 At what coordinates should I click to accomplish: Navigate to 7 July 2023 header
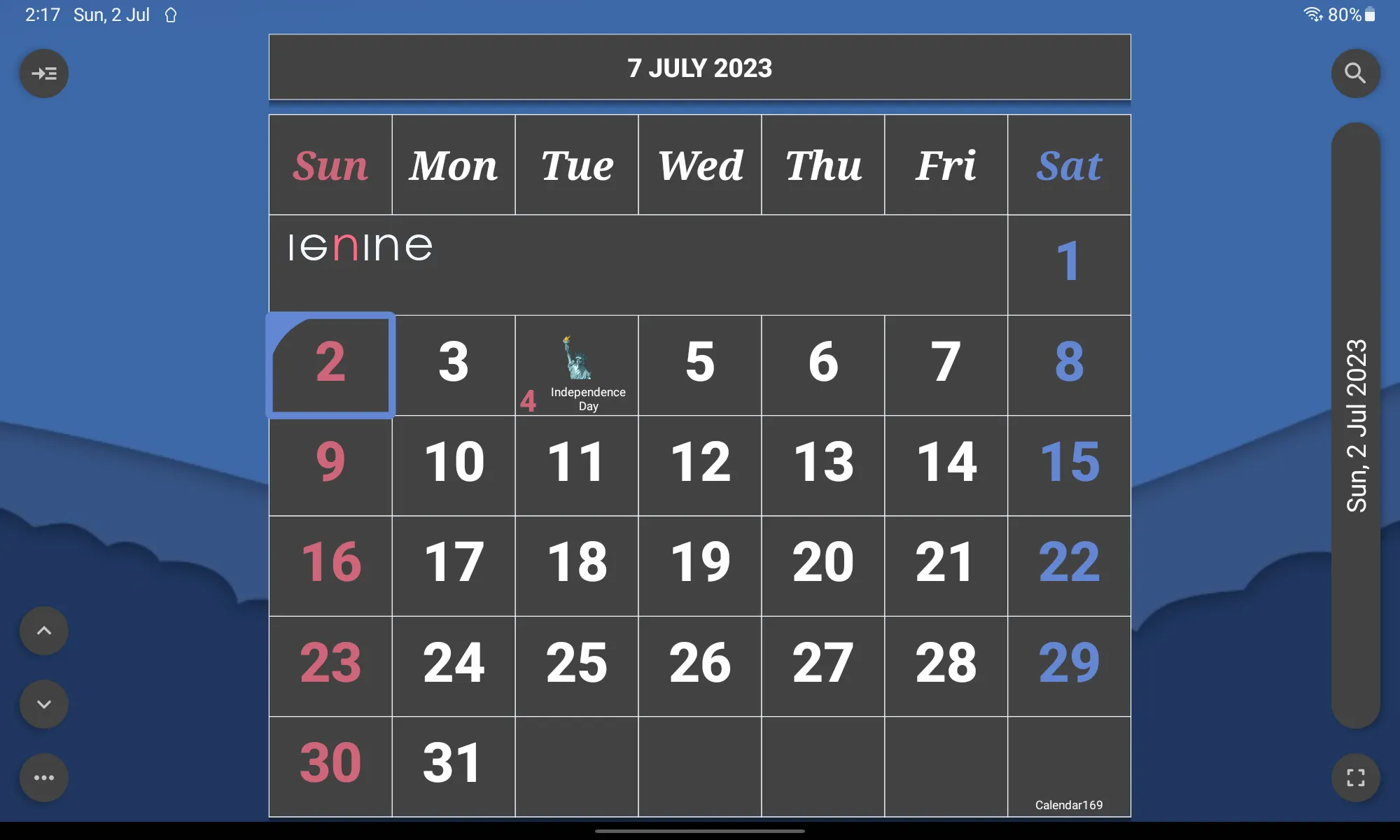[x=699, y=67]
